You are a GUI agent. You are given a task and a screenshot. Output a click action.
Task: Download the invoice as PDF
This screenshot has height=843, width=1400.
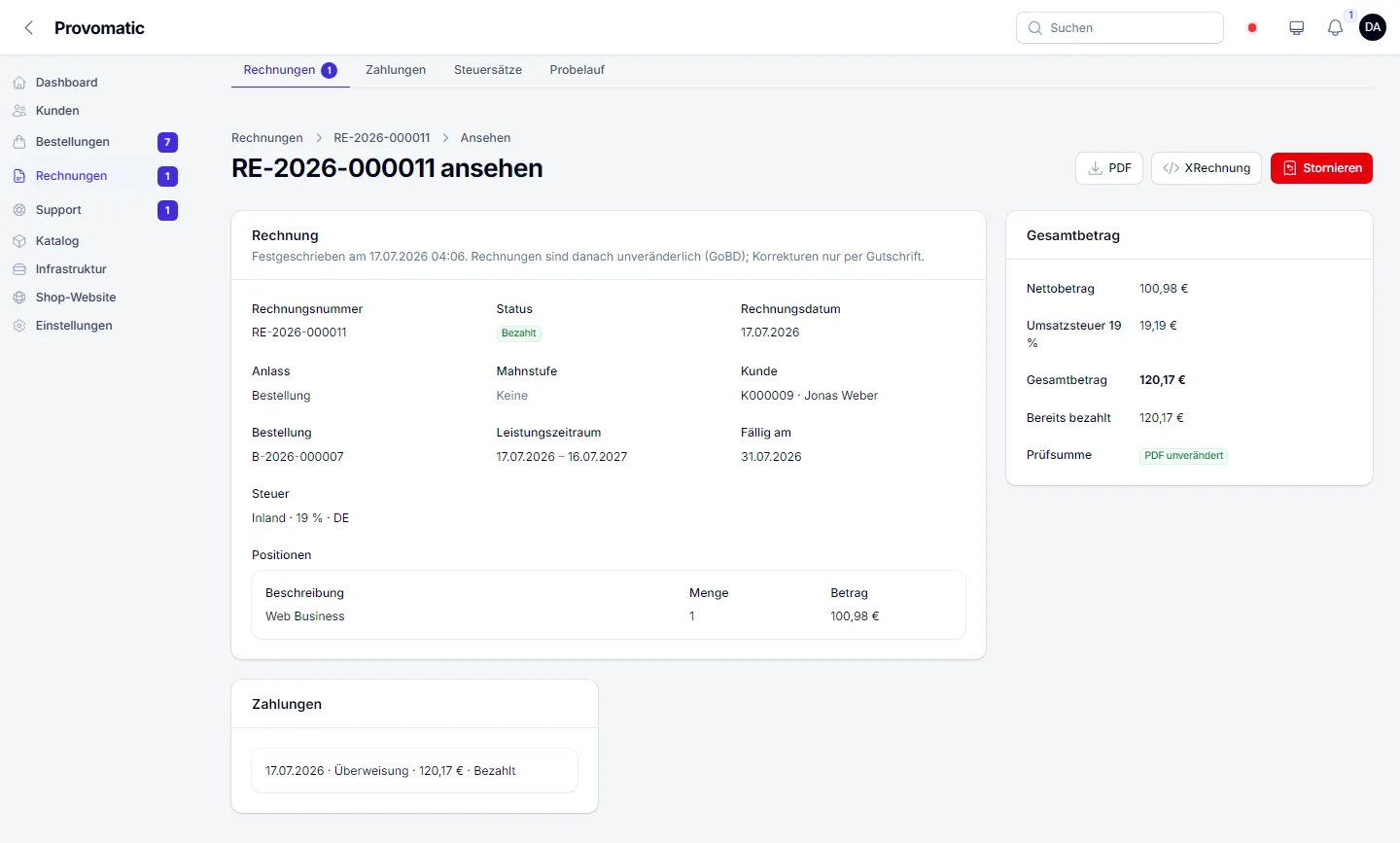click(1109, 168)
